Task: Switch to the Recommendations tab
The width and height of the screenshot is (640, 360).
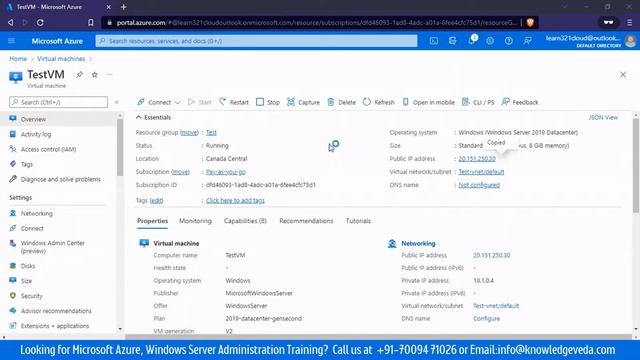Action: click(x=306, y=221)
